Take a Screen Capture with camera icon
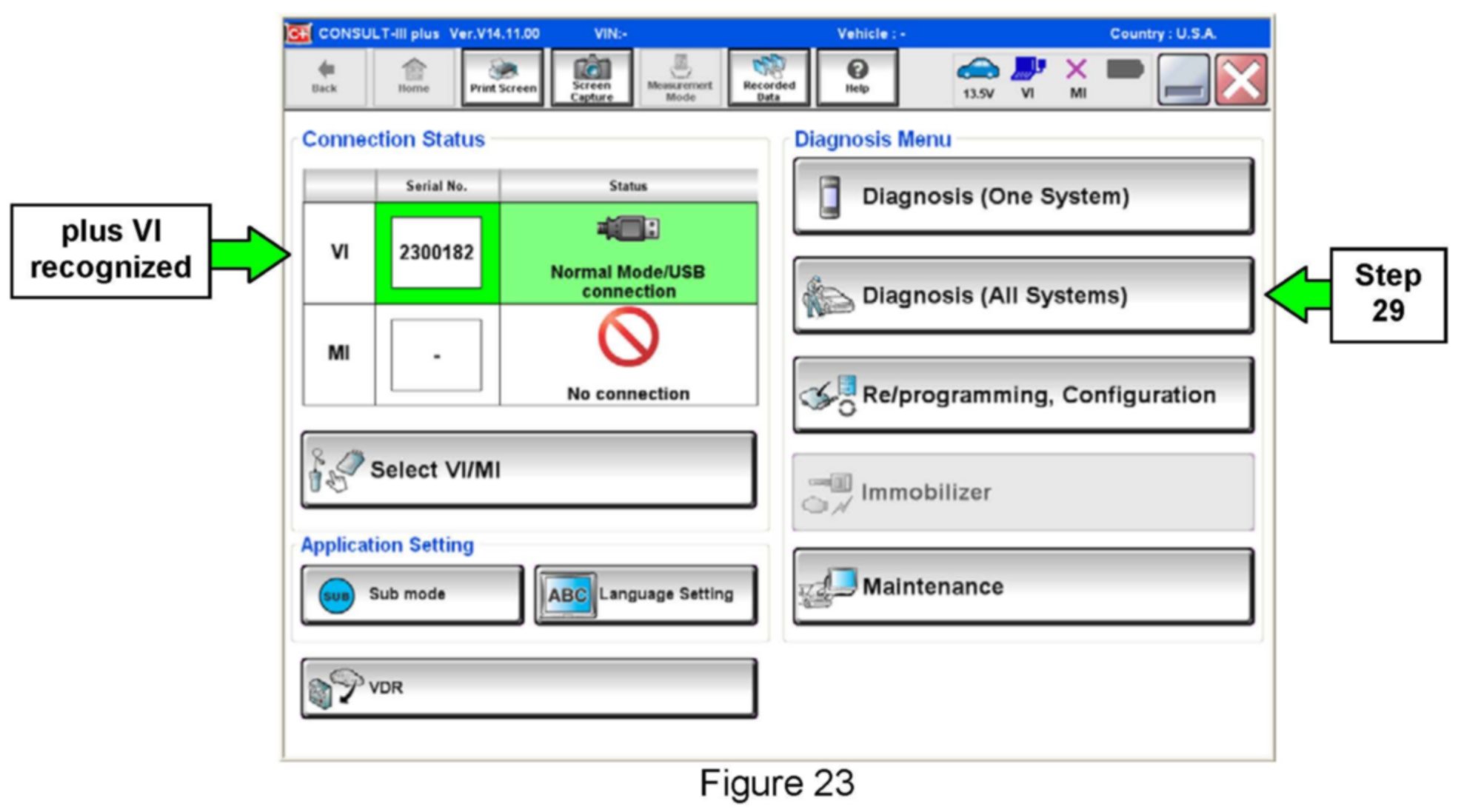This screenshot has height=812, width=1461. point(592,77)
